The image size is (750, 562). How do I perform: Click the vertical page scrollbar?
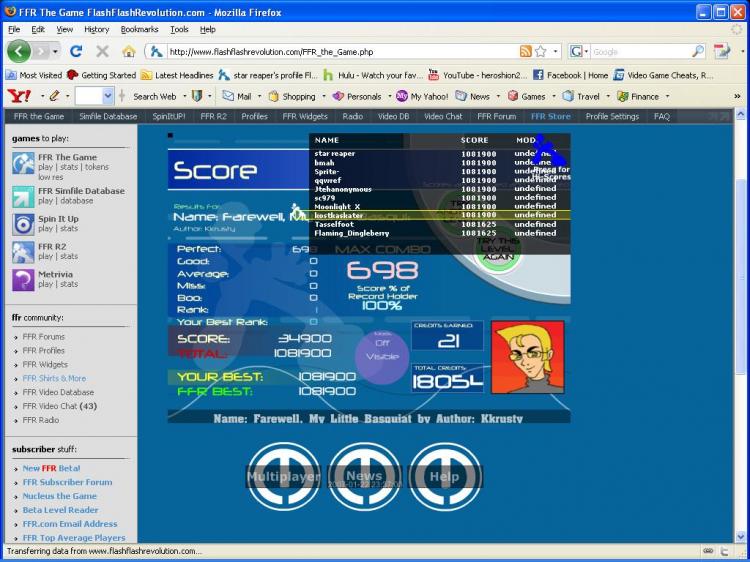click(740, 325)
